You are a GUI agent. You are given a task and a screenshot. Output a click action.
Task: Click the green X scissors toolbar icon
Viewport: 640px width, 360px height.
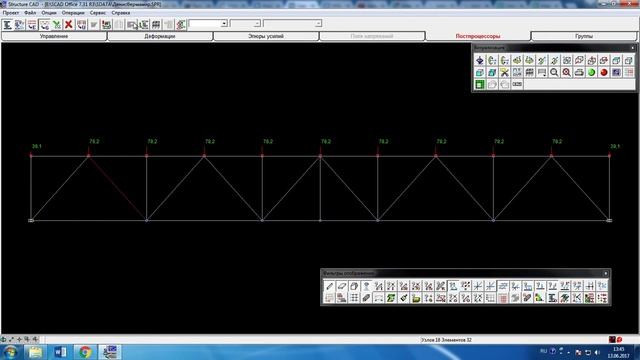[x=57, y=24]
